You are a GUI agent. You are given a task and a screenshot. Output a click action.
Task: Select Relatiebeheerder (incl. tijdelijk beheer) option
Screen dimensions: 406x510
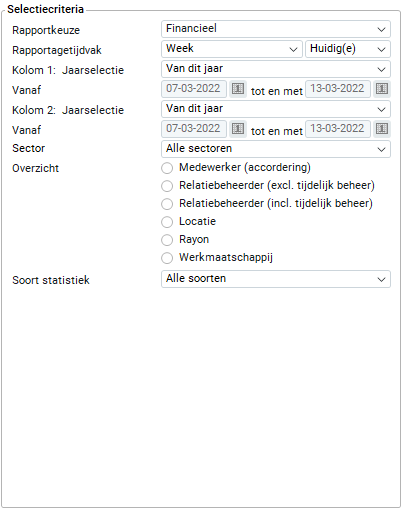pos(167,204)
